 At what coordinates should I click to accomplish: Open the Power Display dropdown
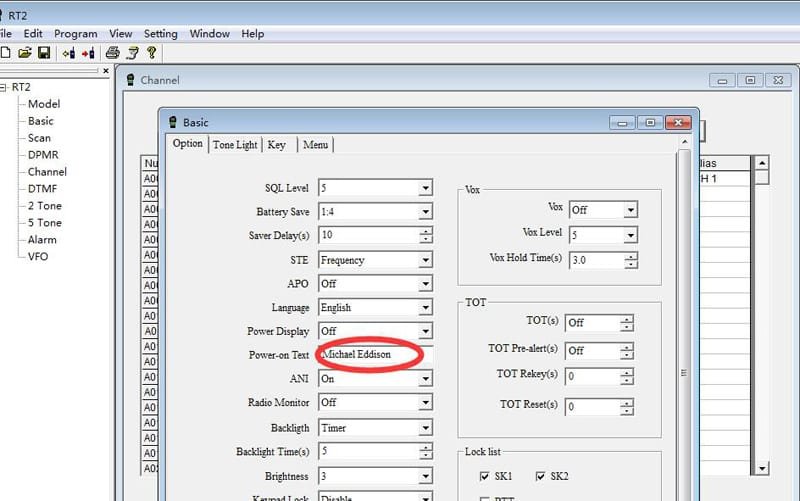pyautogui.click(x=426, y=331)
